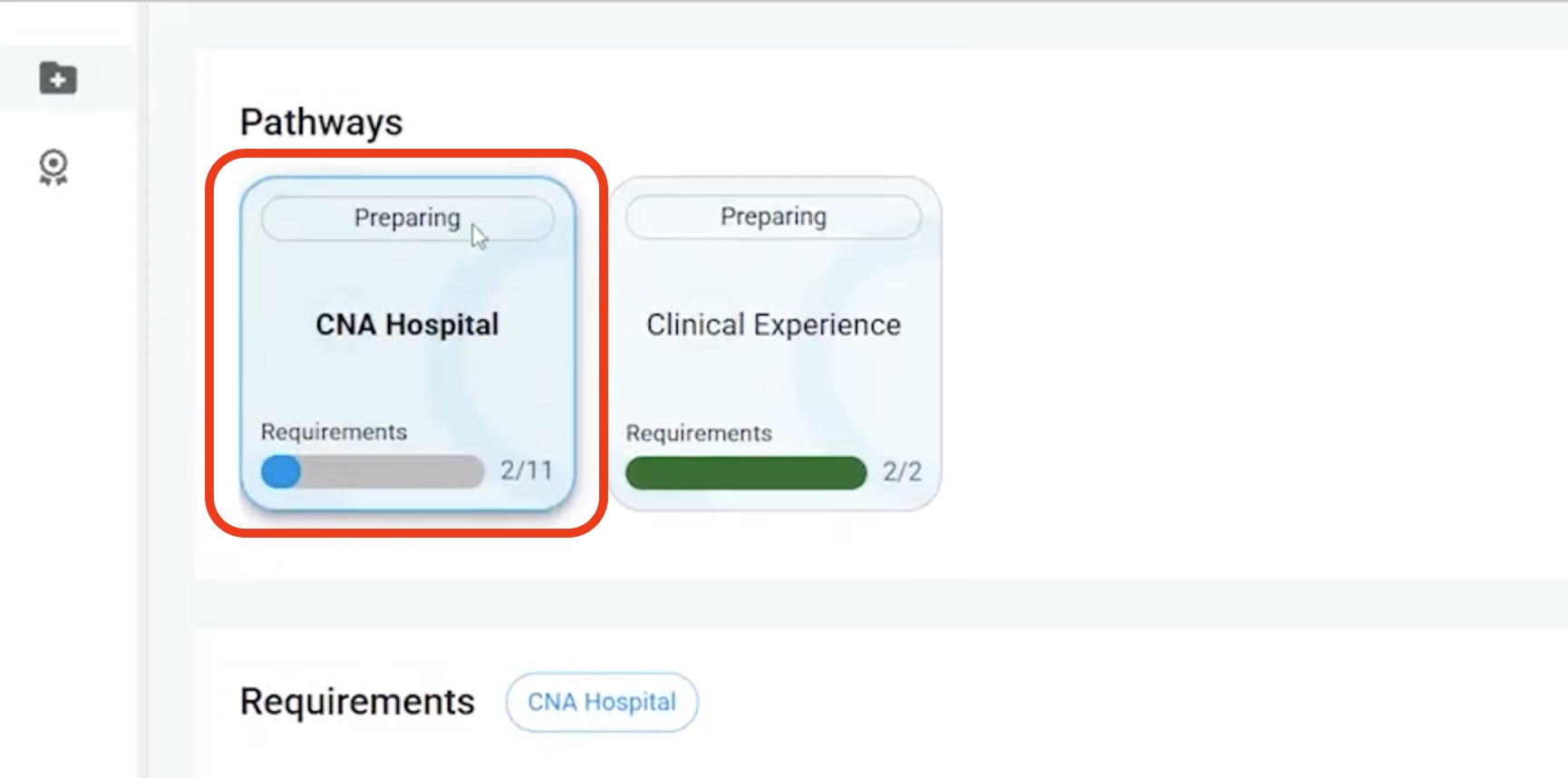Image resolution: width=1568 pixels, height=778 pixels.
Task: Click Preparing badge on Clinical Experience card
Action: pyautogui.click(x=773, y=217)
